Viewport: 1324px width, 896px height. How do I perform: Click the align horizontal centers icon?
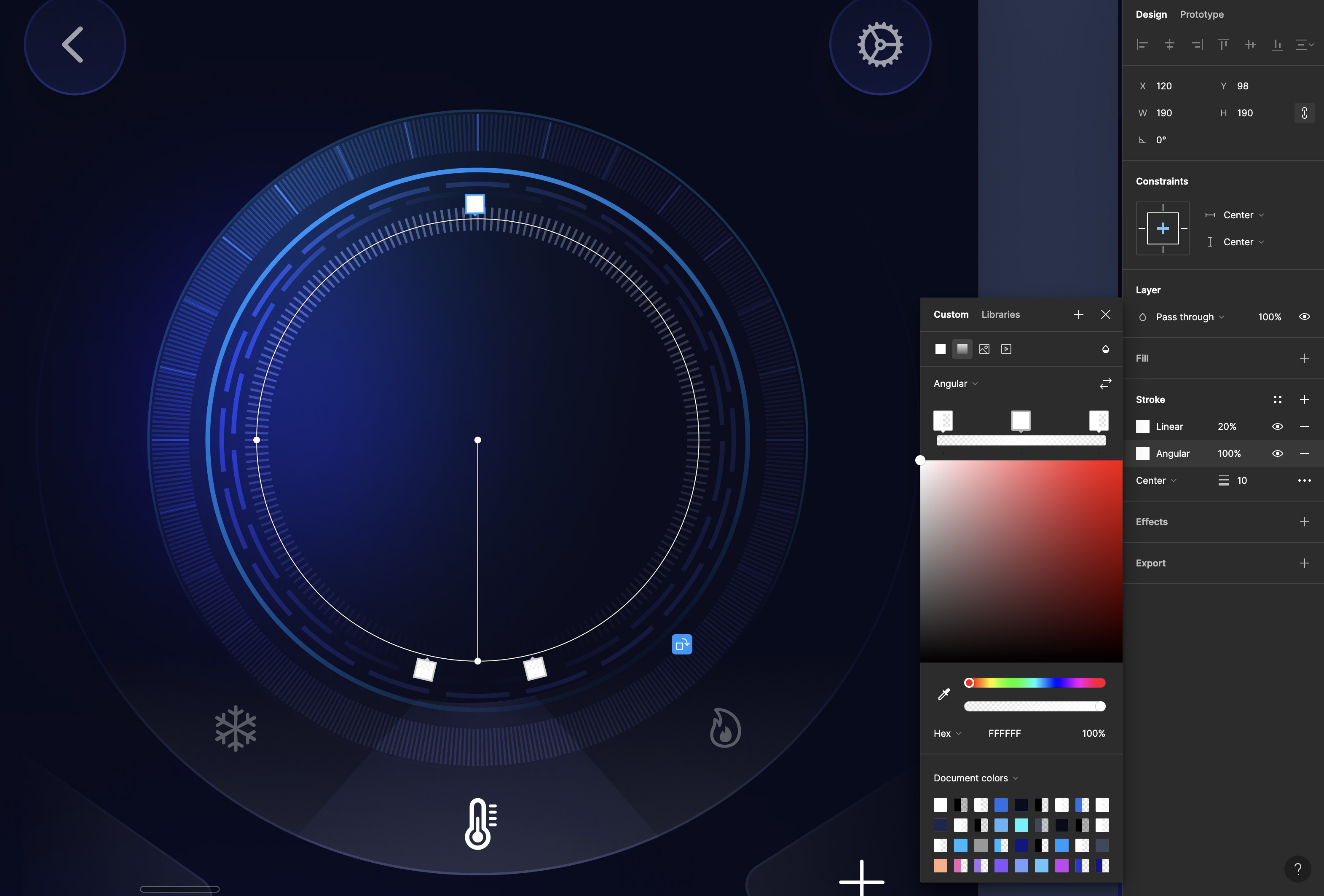pos(1170,45)
